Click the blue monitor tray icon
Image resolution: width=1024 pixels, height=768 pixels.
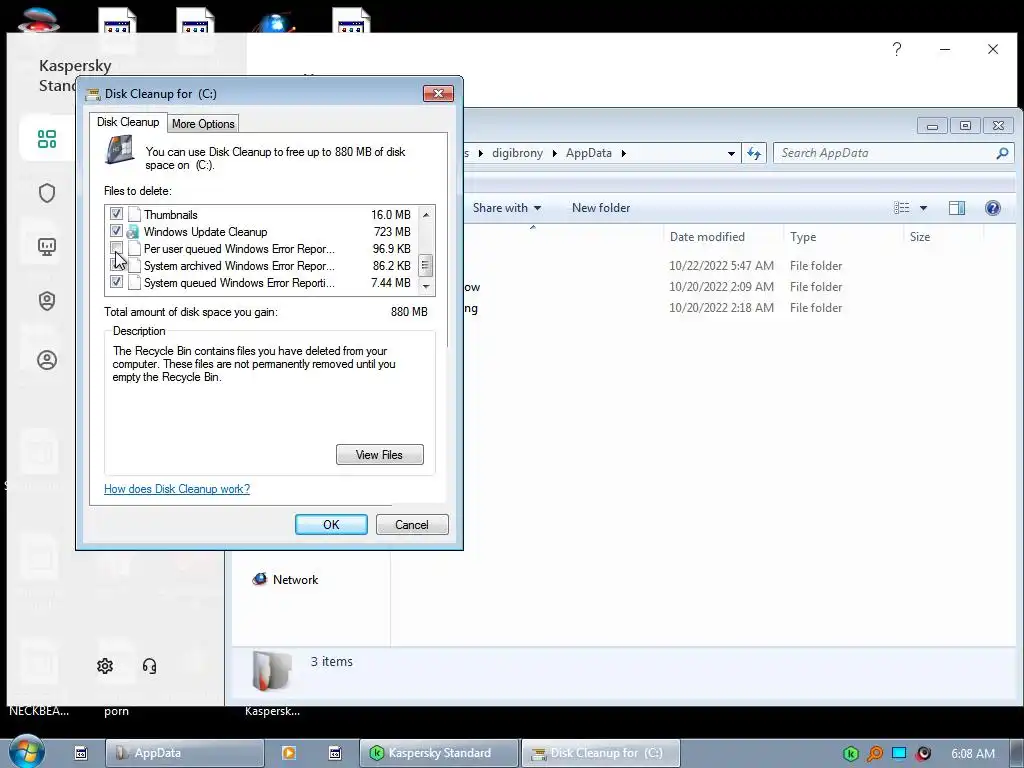(x=899, y=753)
